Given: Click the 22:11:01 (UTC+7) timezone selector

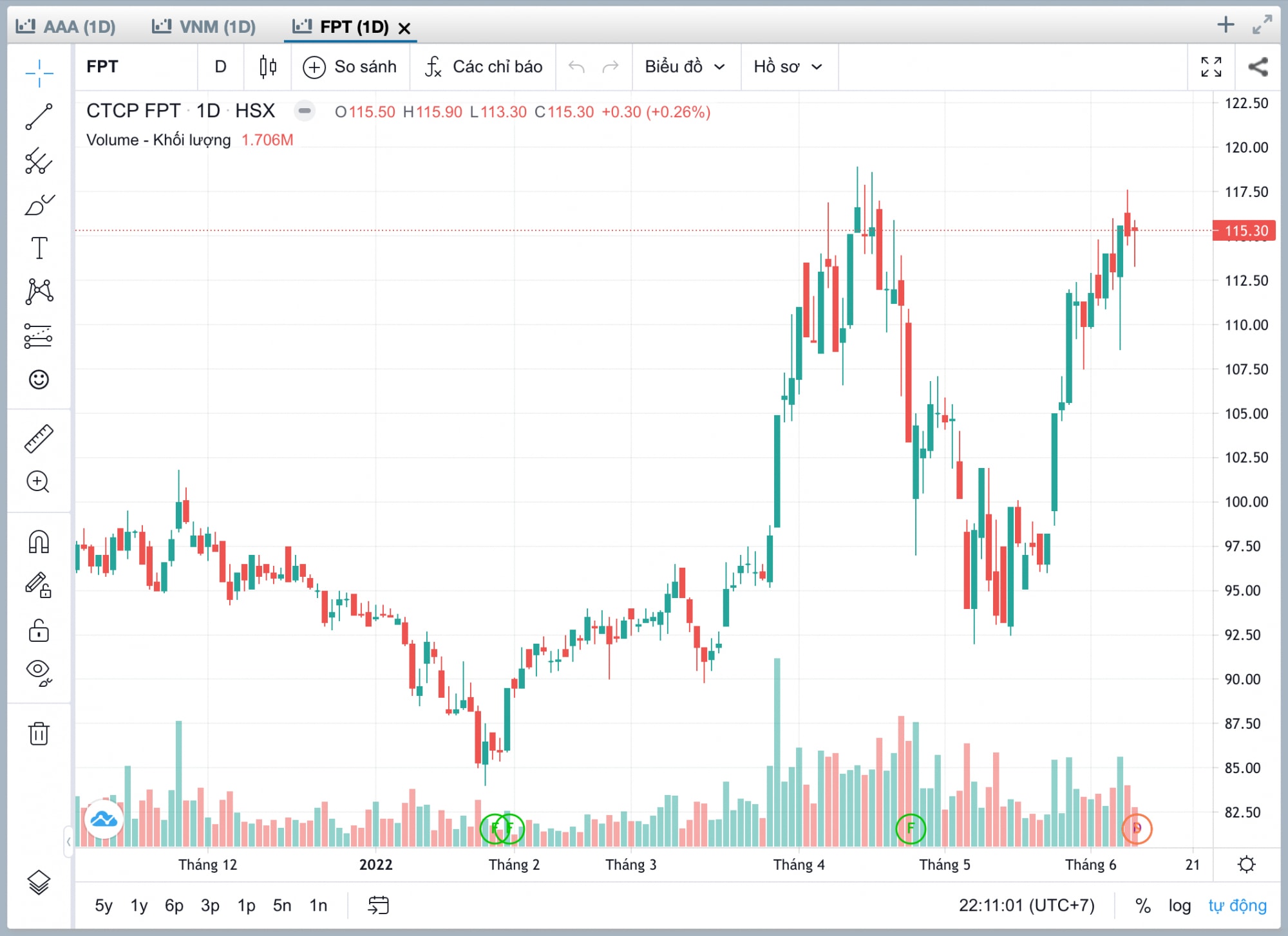Looking at the screenshot, I should pyautogui.click(x=1027, y=905).
